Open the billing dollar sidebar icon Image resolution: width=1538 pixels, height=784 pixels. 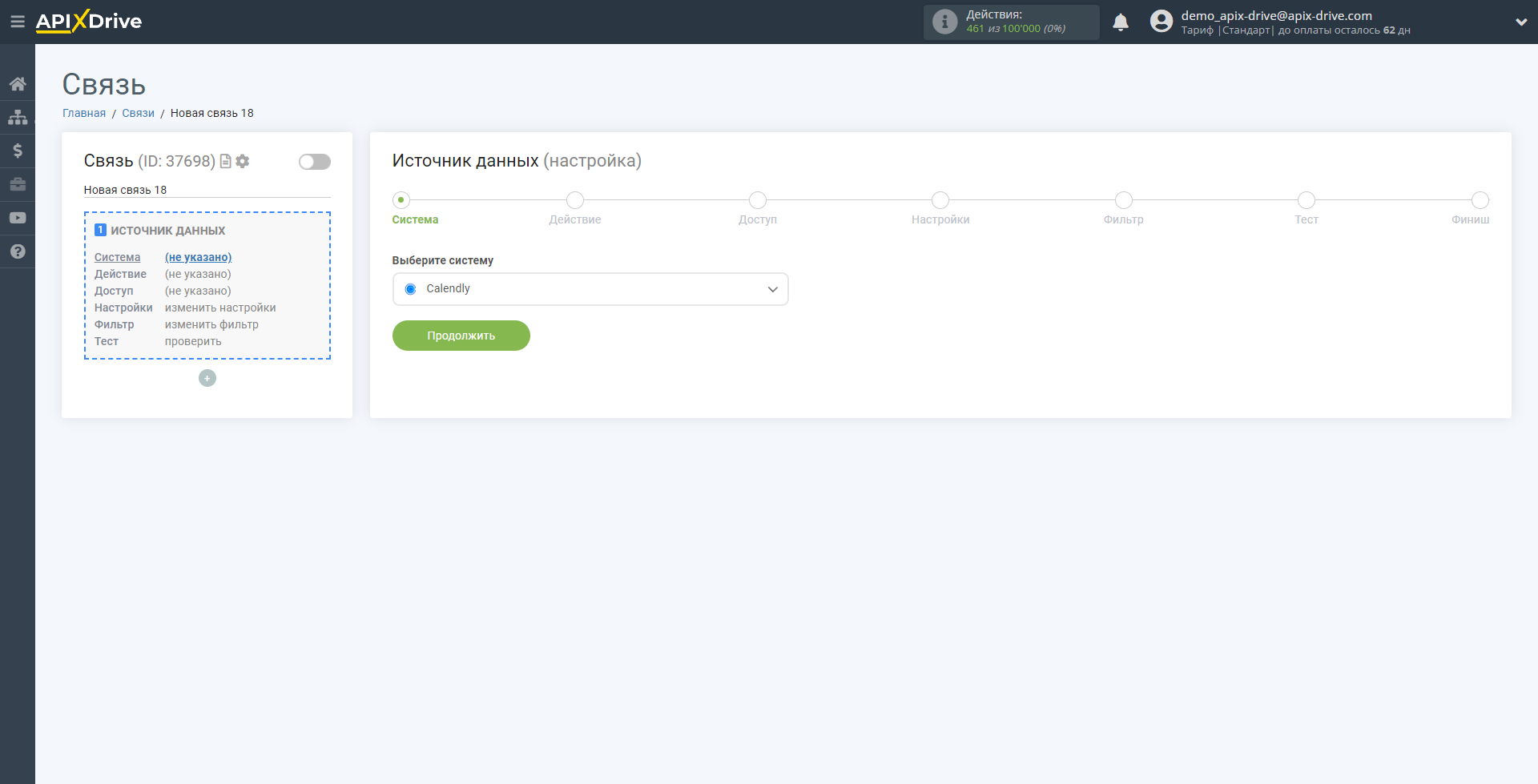[x=18, y=151]
